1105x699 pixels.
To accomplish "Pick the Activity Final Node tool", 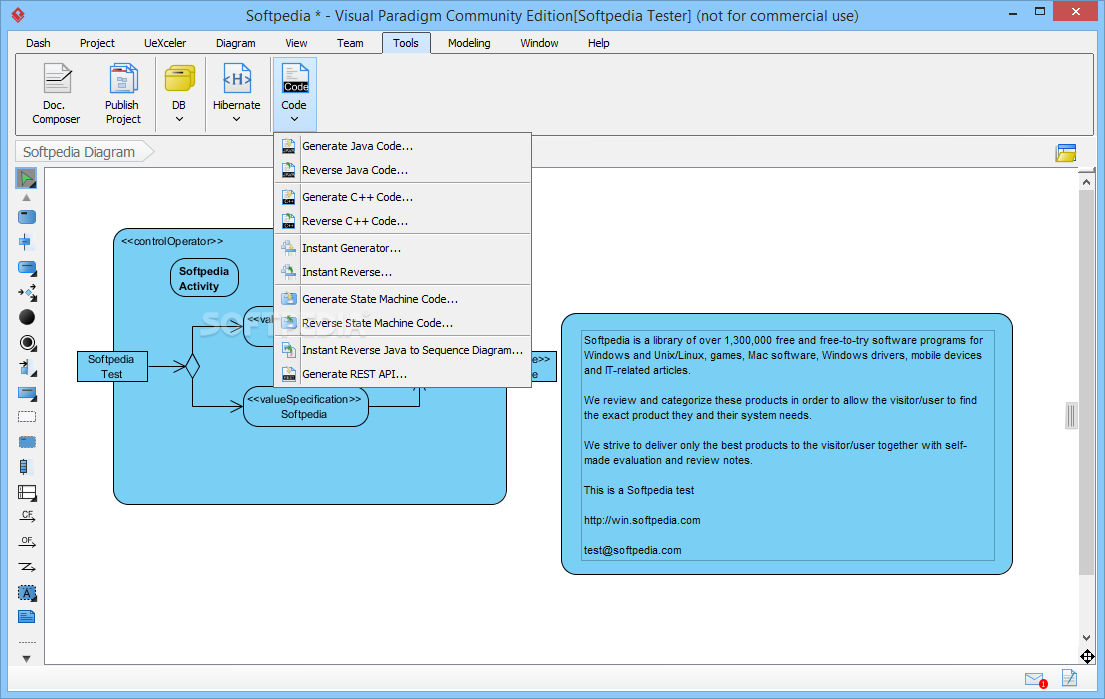I will pos(27,343).
